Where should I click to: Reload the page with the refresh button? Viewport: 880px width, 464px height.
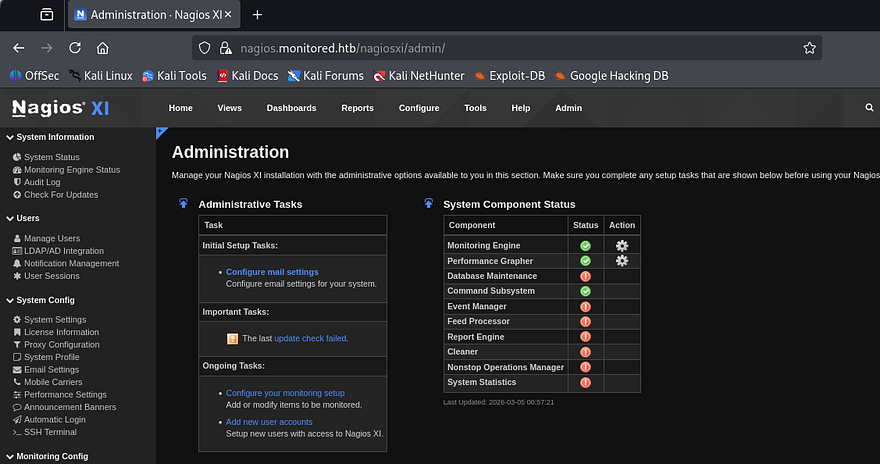coord(74,48)
